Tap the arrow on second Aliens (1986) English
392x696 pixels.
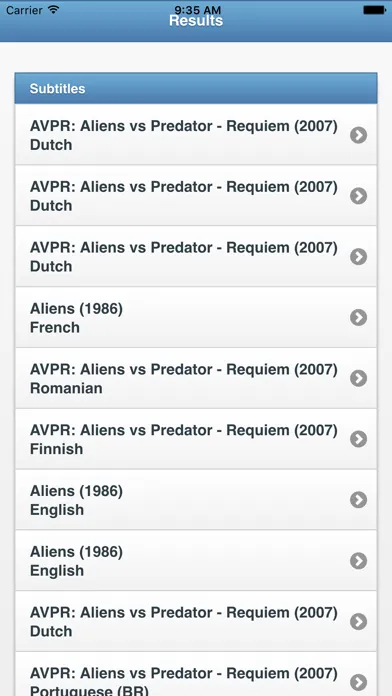(358, 561)
